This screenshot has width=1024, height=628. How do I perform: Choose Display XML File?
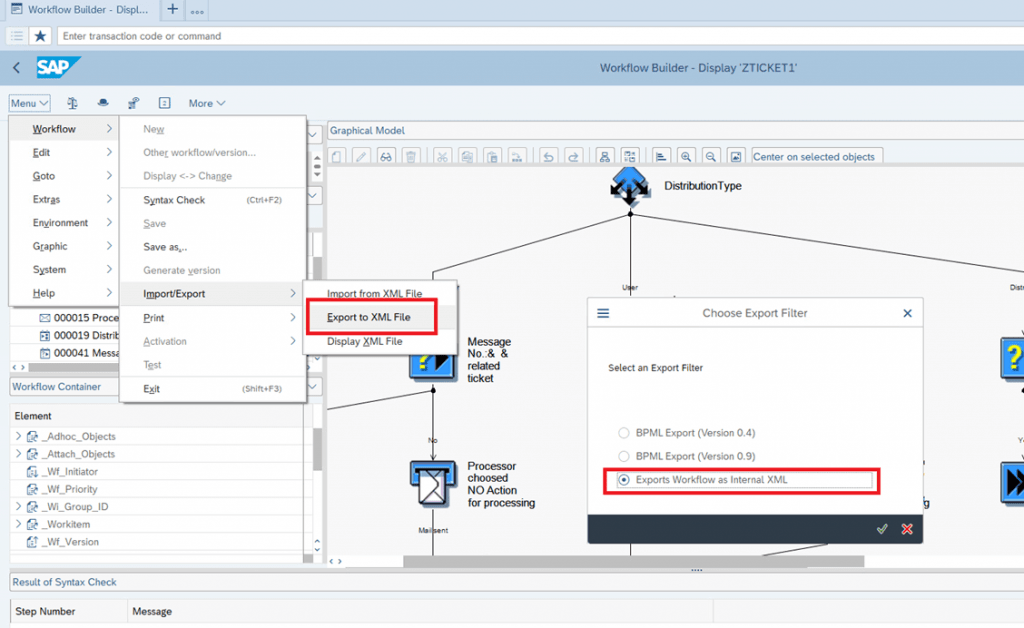pos(380,341)
